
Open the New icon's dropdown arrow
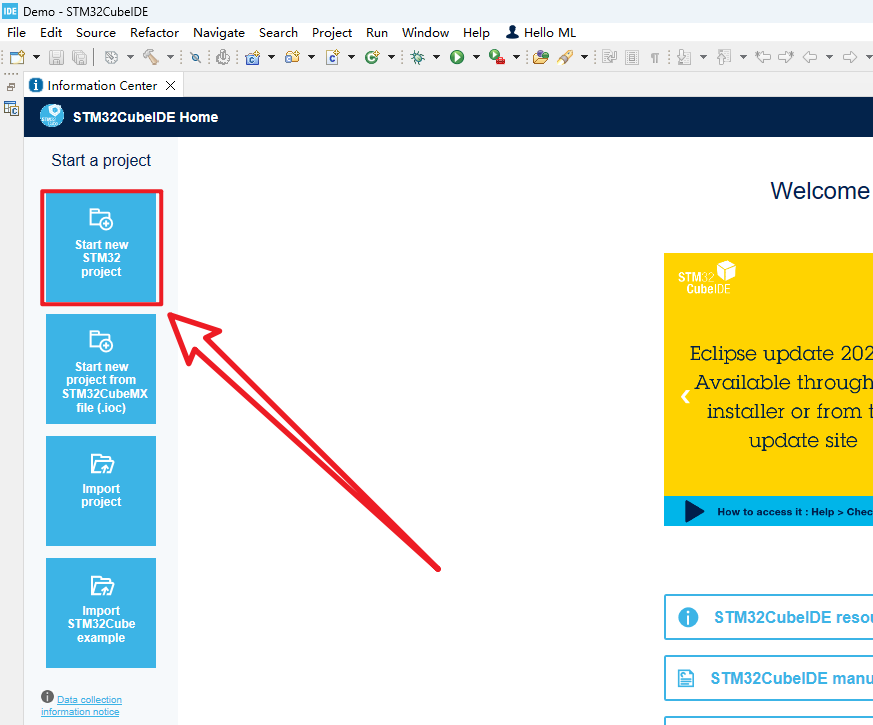(36, 57)
